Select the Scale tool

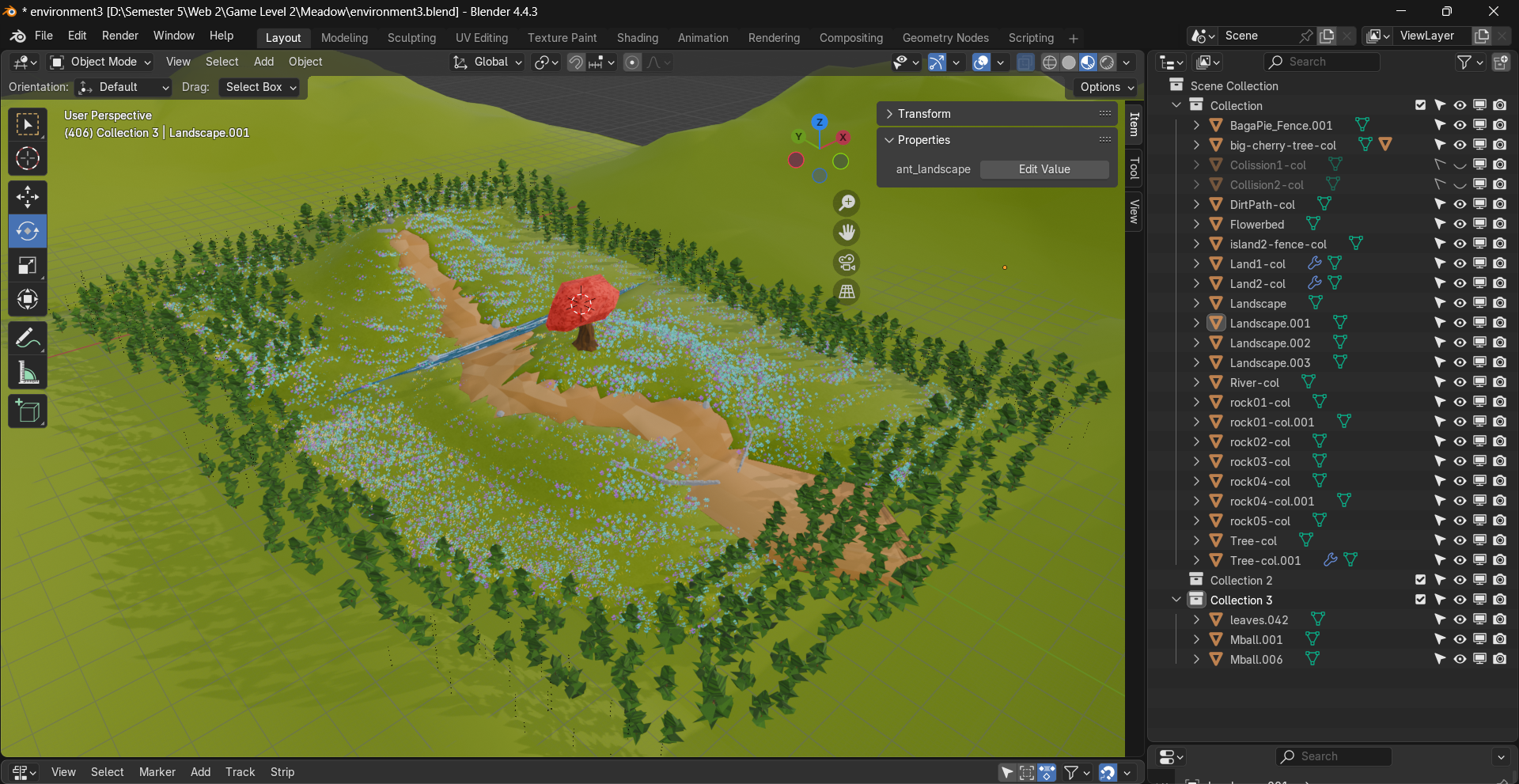[x=28, y=266]
